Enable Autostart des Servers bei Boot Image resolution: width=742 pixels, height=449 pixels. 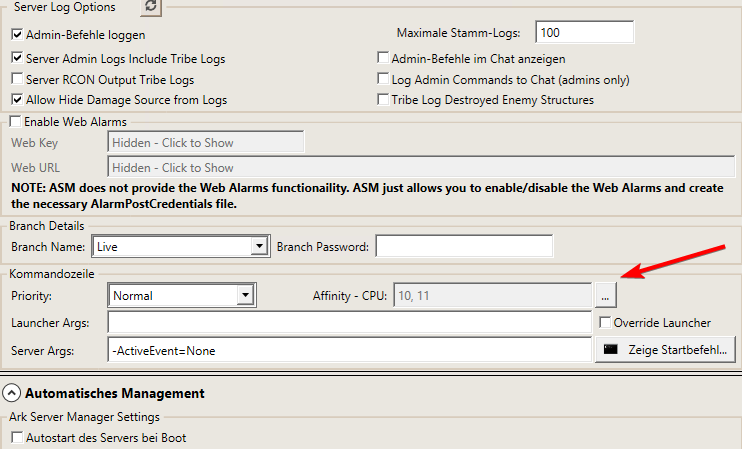tap(17, 438)
